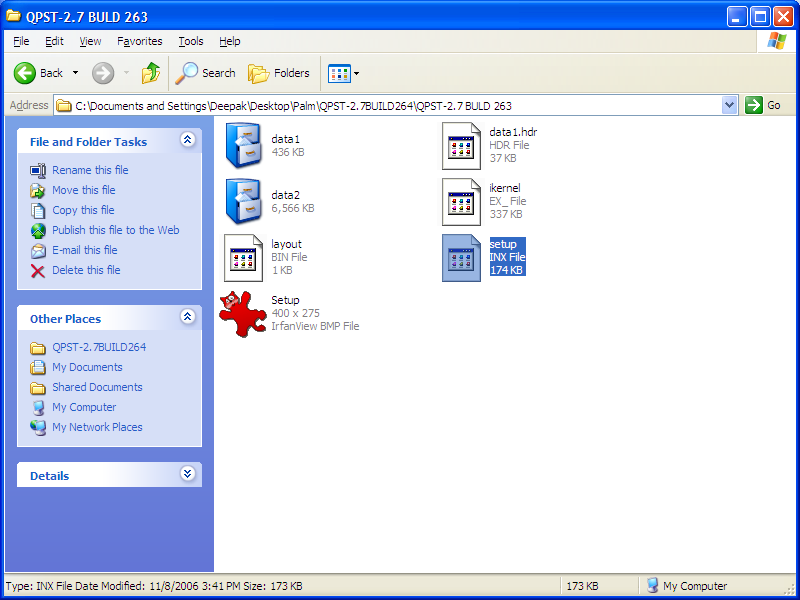The width and height of the screenshot is (800, 600).
Task: Open the Tools menu
Action: click(x=191, y=41)
